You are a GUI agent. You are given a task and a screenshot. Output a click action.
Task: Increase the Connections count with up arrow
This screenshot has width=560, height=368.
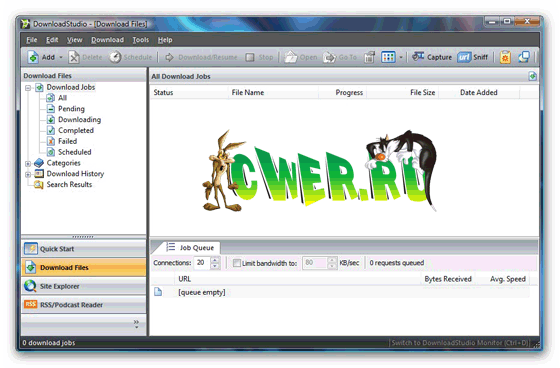point(215,260)
